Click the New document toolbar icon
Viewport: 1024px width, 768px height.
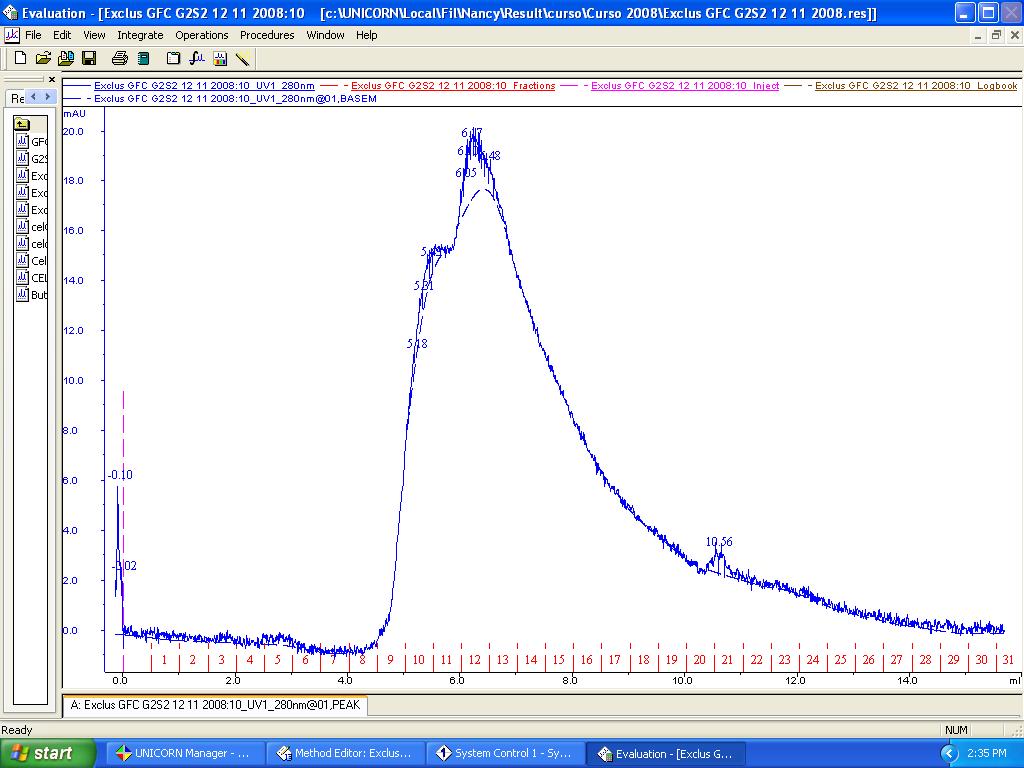point(20,58)
